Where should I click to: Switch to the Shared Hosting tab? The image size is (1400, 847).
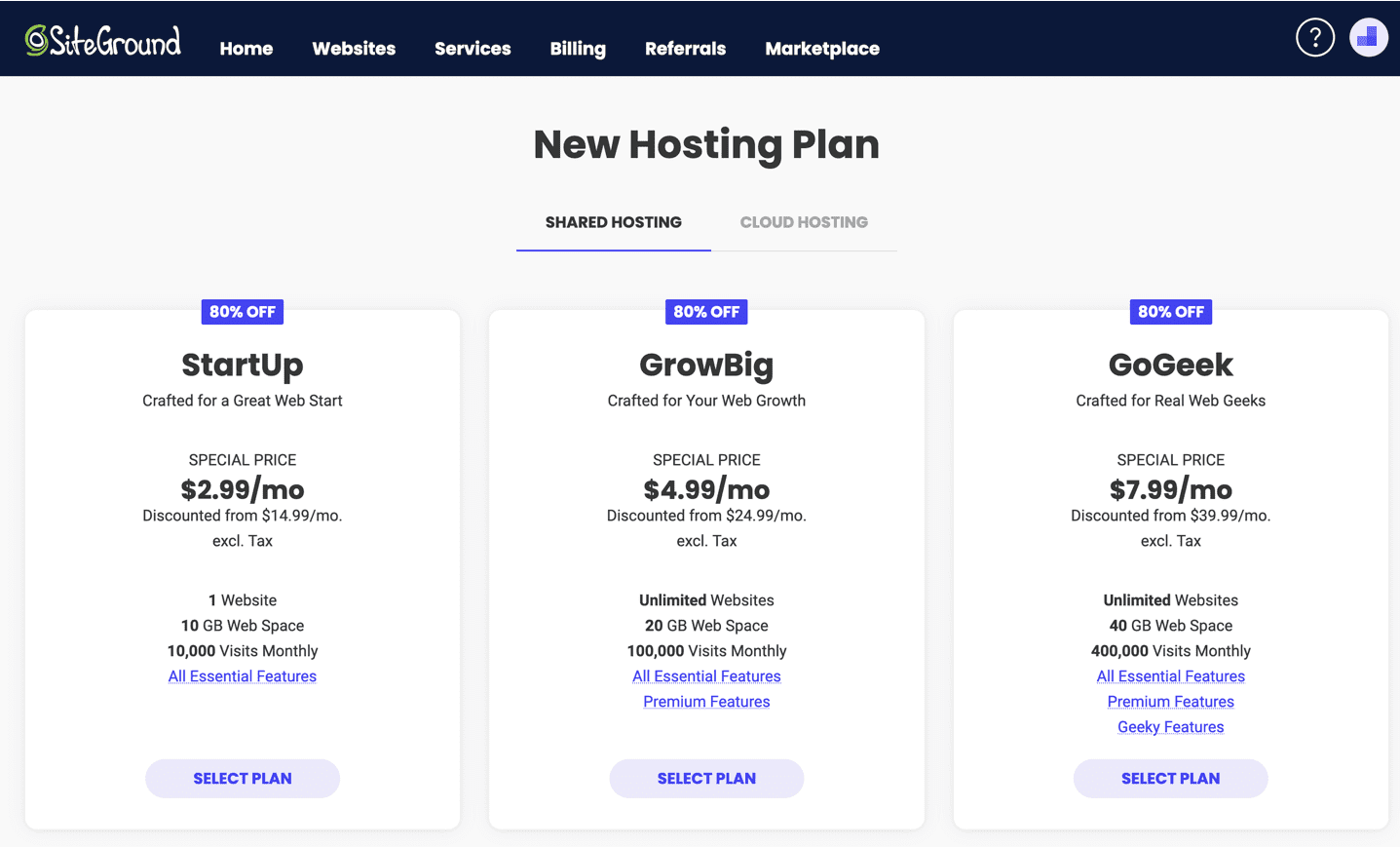click(614, 222)
